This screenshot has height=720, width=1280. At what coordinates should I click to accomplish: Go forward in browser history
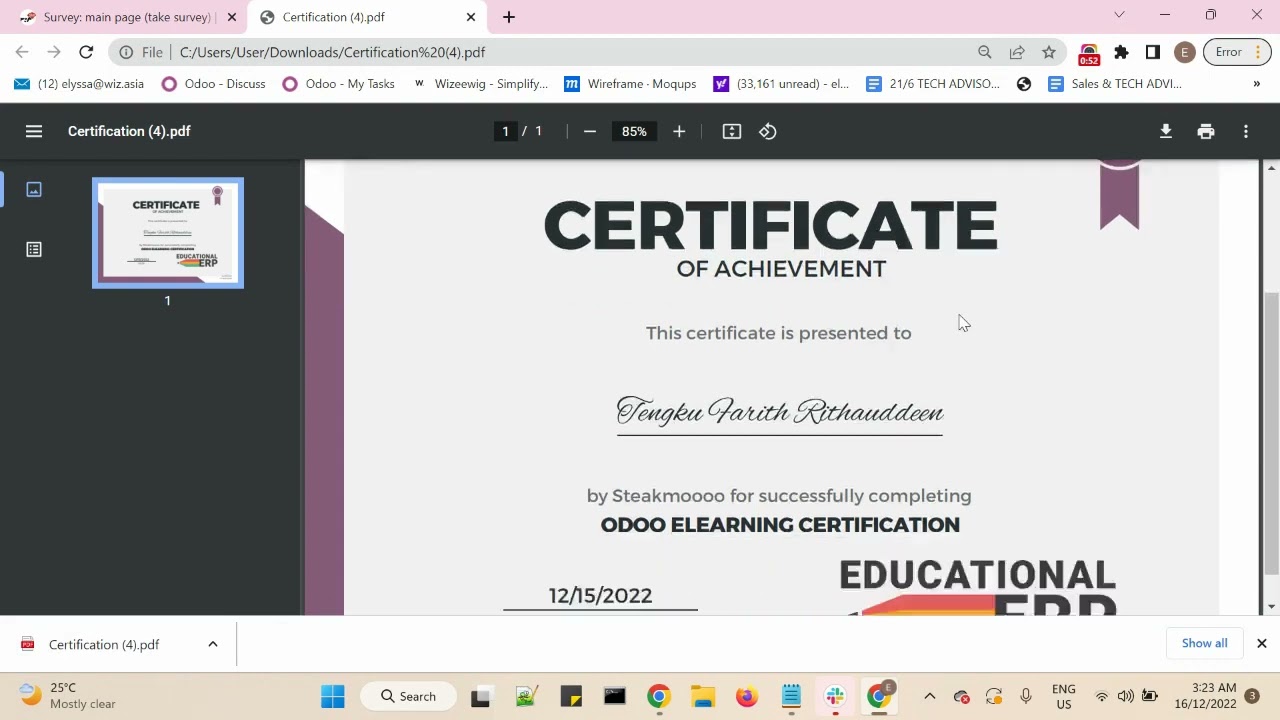coord(54,52)
